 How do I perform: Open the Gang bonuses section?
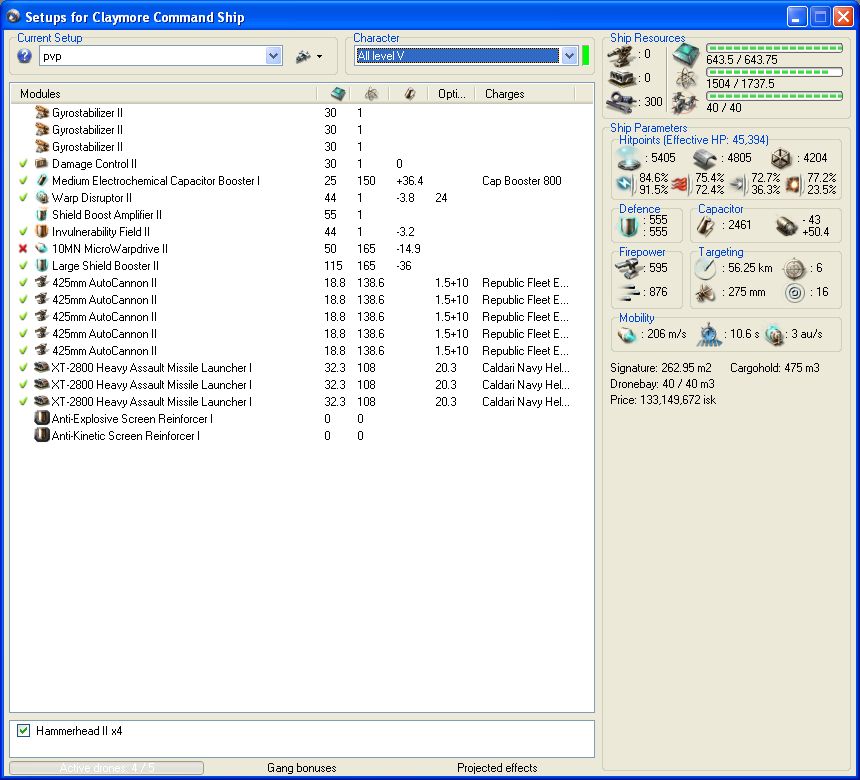pyautogui.click(x=302, y=767)
